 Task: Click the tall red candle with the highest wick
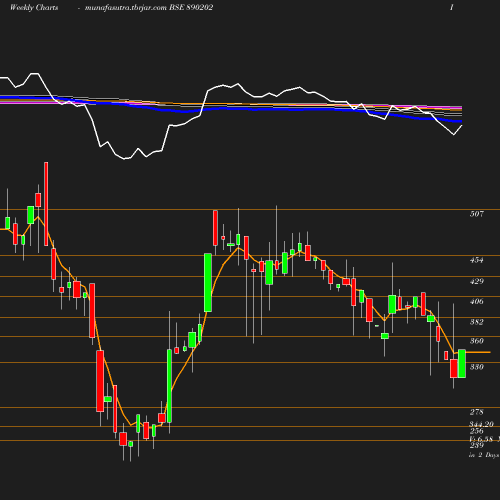(46, 204)
